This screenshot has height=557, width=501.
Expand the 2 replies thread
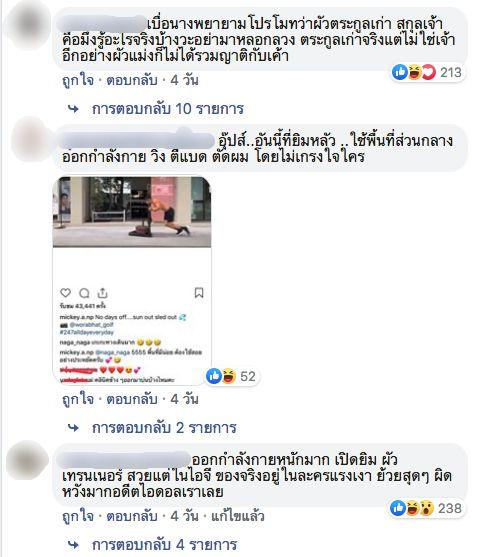coord(164,428)
